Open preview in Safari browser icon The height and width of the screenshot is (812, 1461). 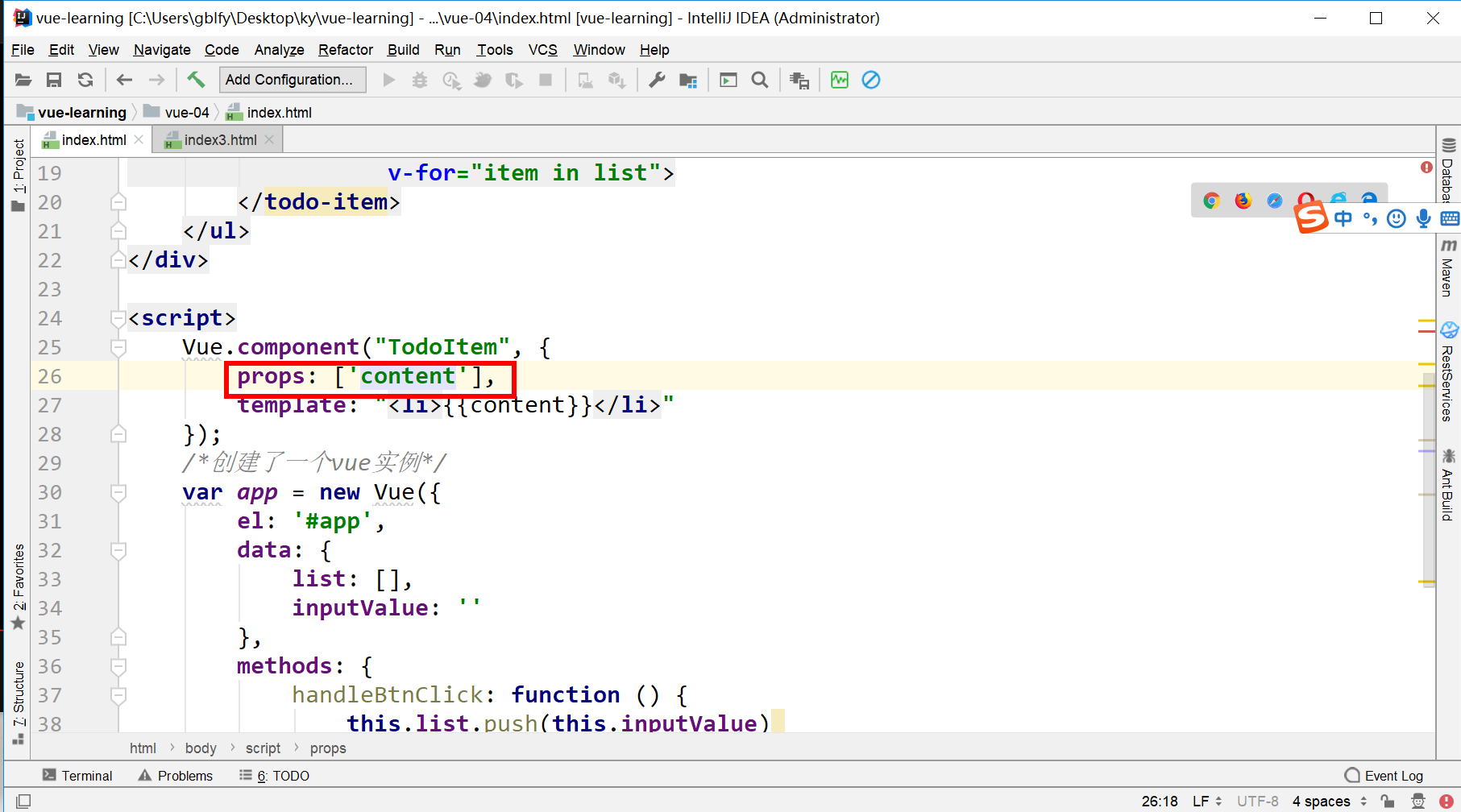pos(1274,201)
